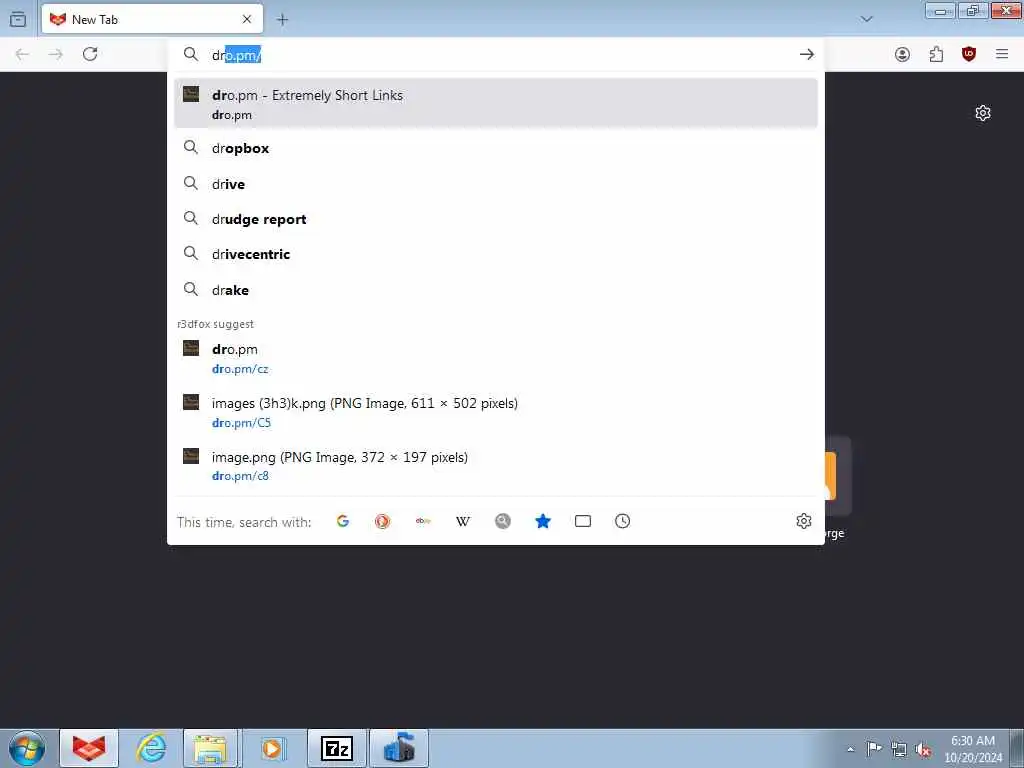Go back with the back arrow
Image resolution: width=1024 pixels, height=768 pixels.
coord(22,54)
